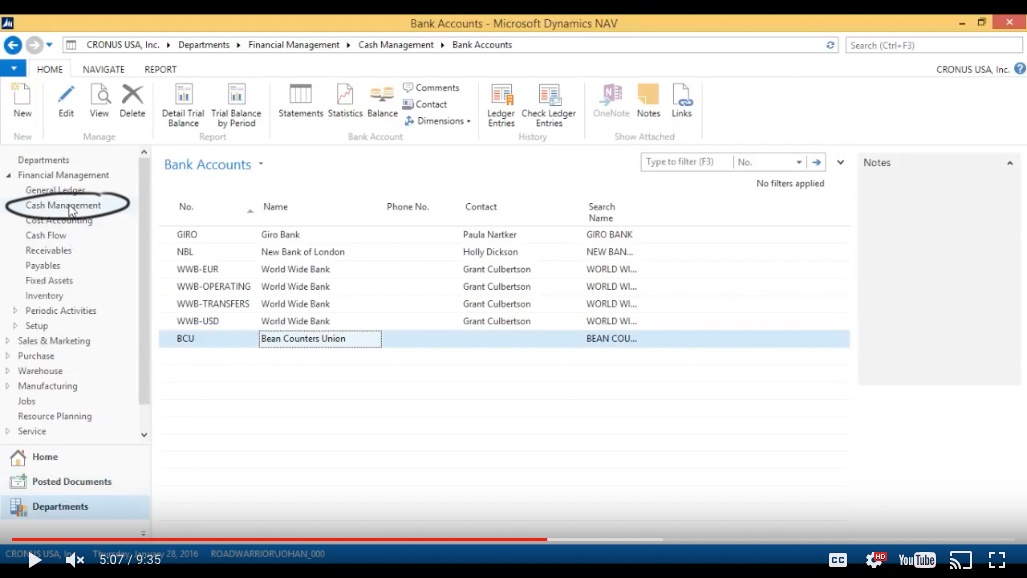Expand Periodic Activities node

pos(16,311)
